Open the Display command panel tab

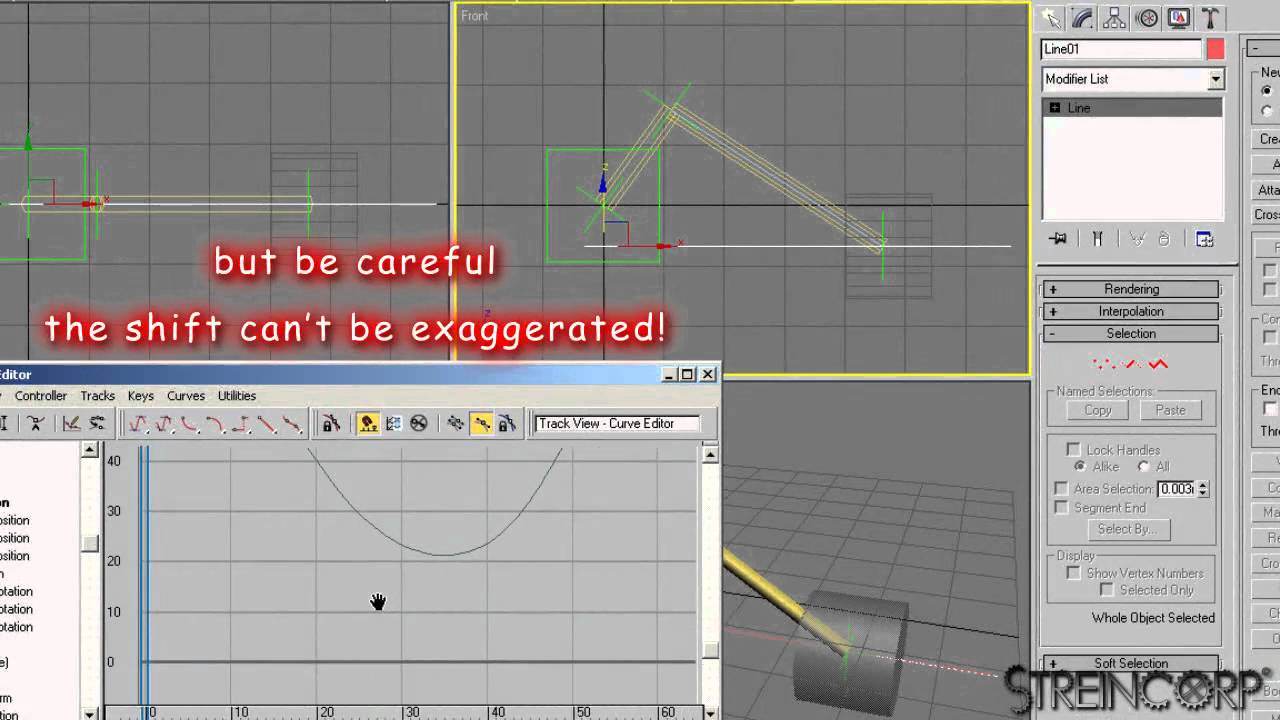pos(1178,18)
